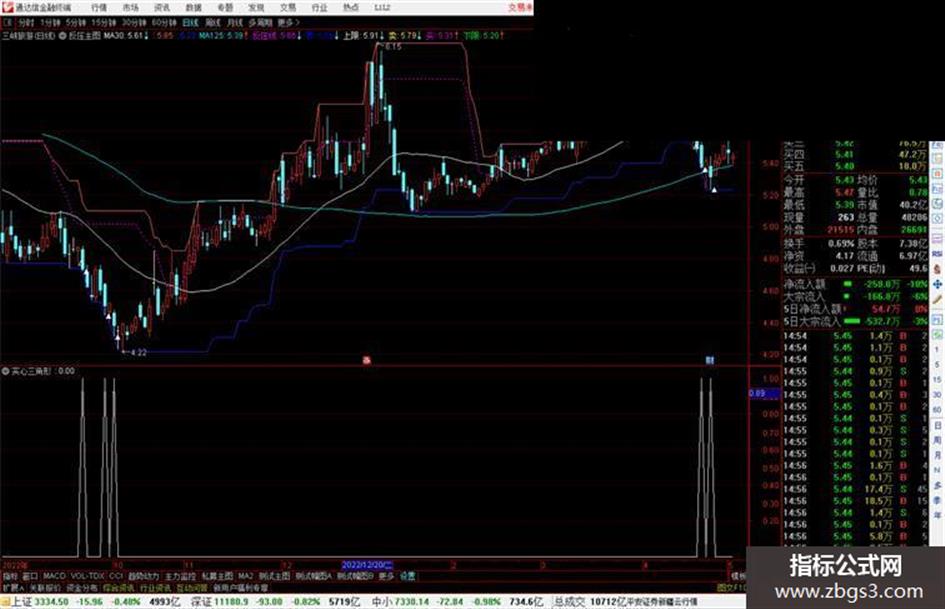Switch to the 60分钟 period tab
The width and height of the screenshot is (945, 609).
click(164, 22)
